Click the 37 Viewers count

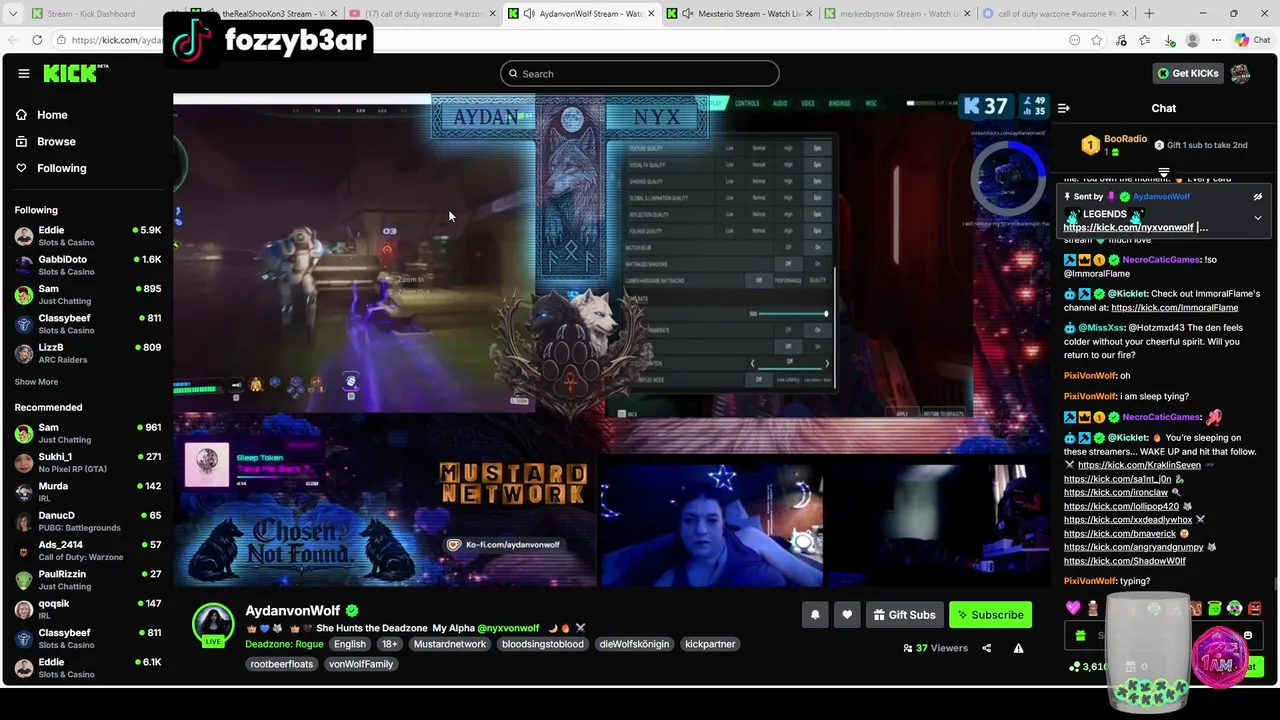tap(935, 648)
